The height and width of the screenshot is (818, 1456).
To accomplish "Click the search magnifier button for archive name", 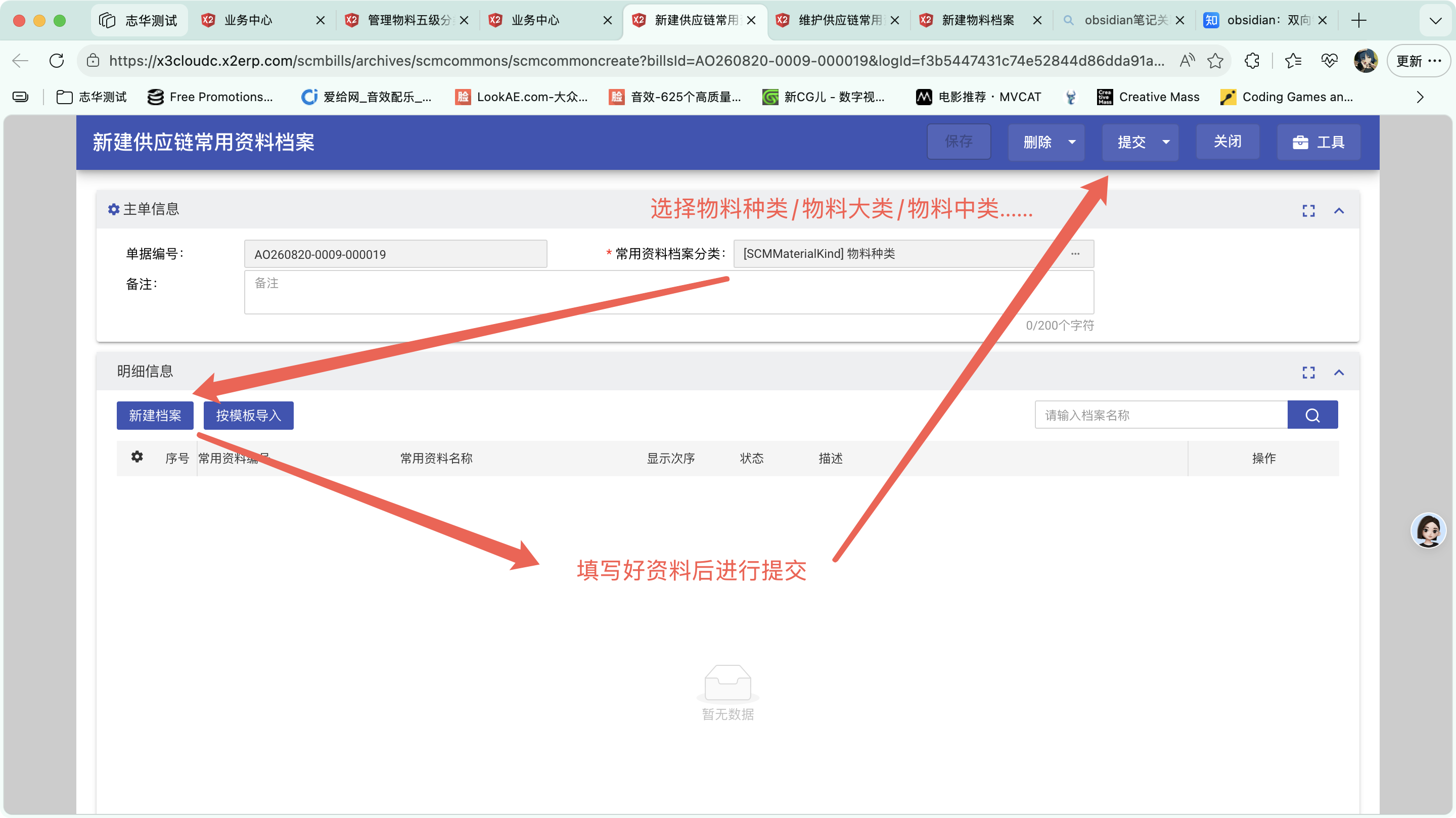I will pyautogui.click(x=1312, y=415).
